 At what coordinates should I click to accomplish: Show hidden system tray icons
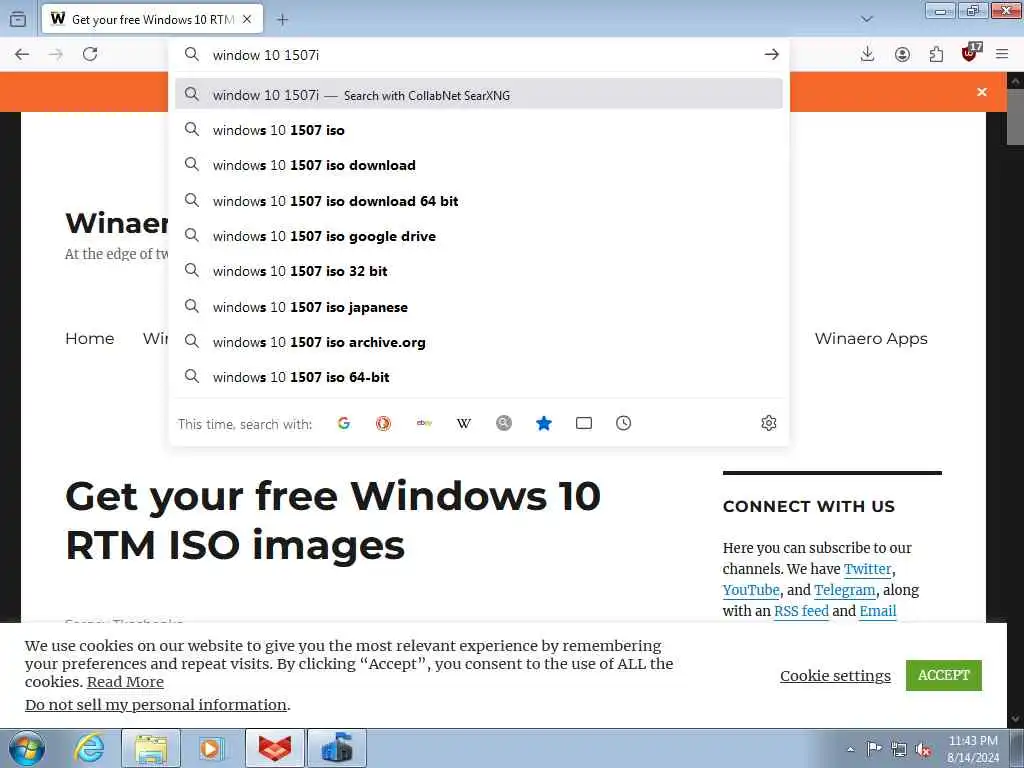tap(850, 749)
